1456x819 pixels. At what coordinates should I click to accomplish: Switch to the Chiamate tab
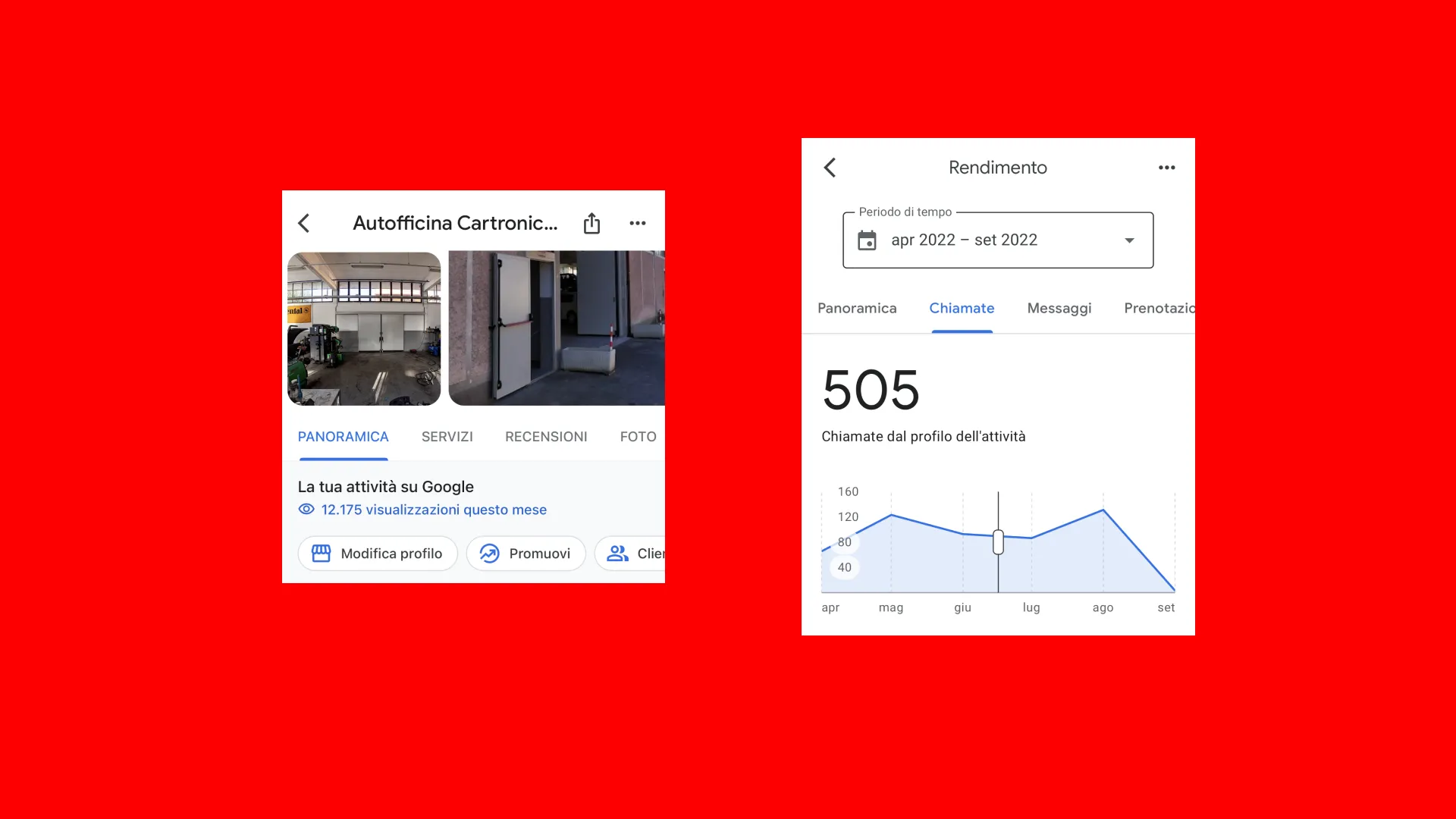962,308
